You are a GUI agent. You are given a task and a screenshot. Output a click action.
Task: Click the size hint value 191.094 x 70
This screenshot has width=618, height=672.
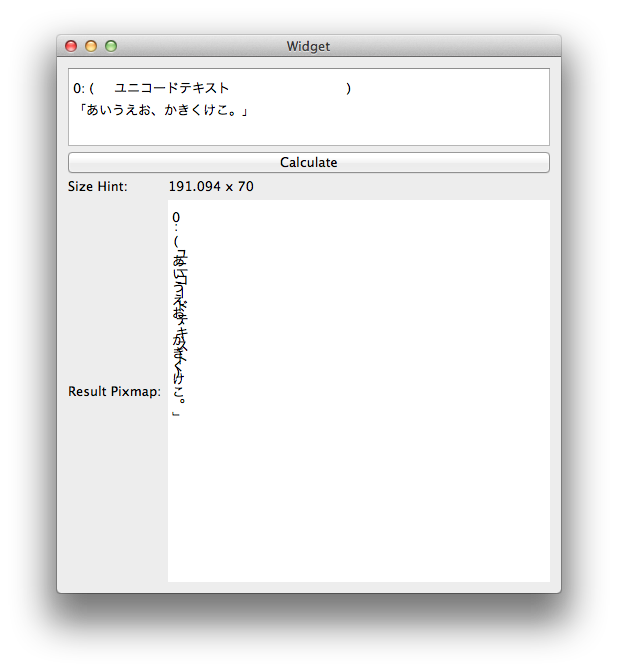click(211, 187)
